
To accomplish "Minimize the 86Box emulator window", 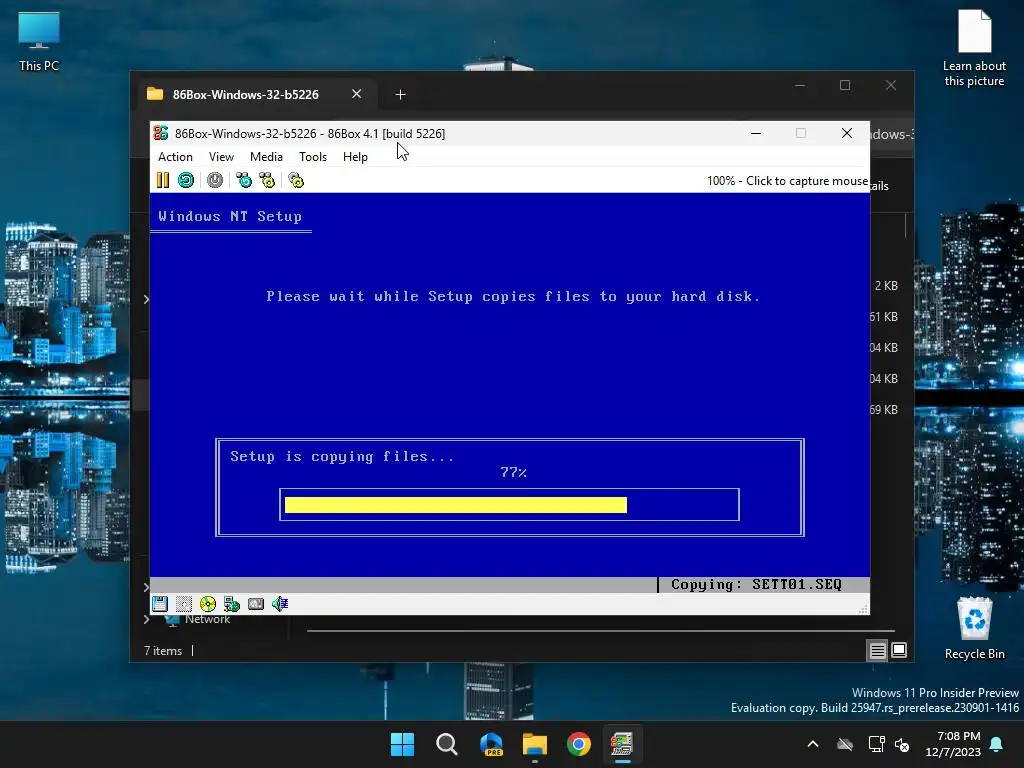I will [756, 133].
